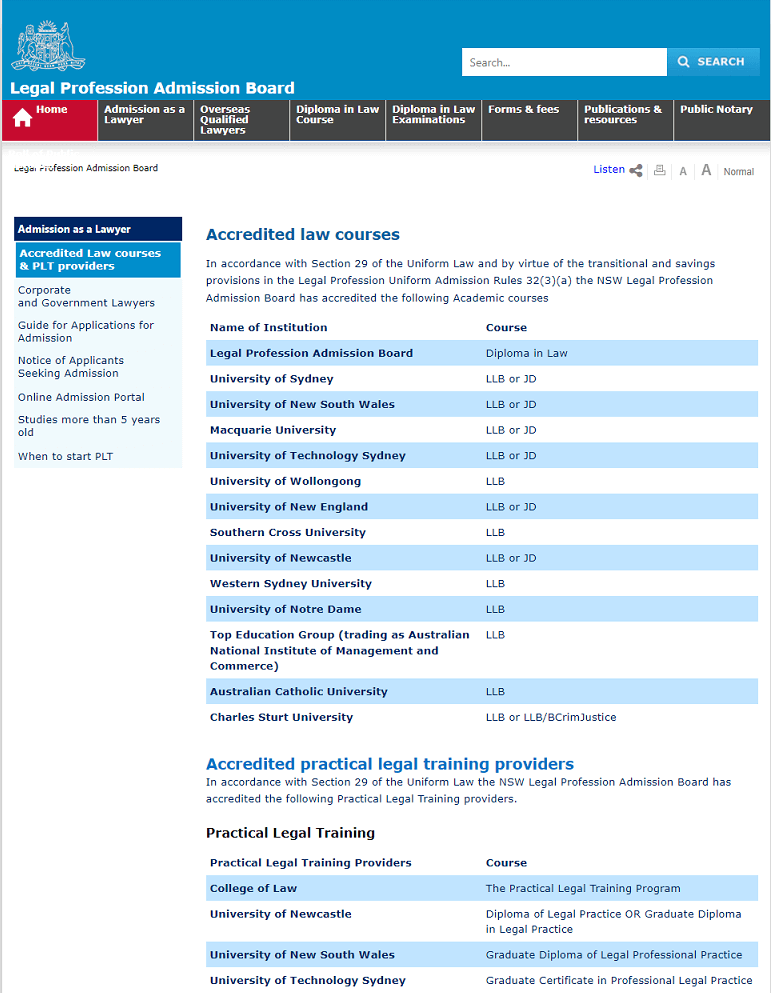Open Public Notary menu
Image resolution: width=771 pixels, height=993 pixels.
pos(722,120)
